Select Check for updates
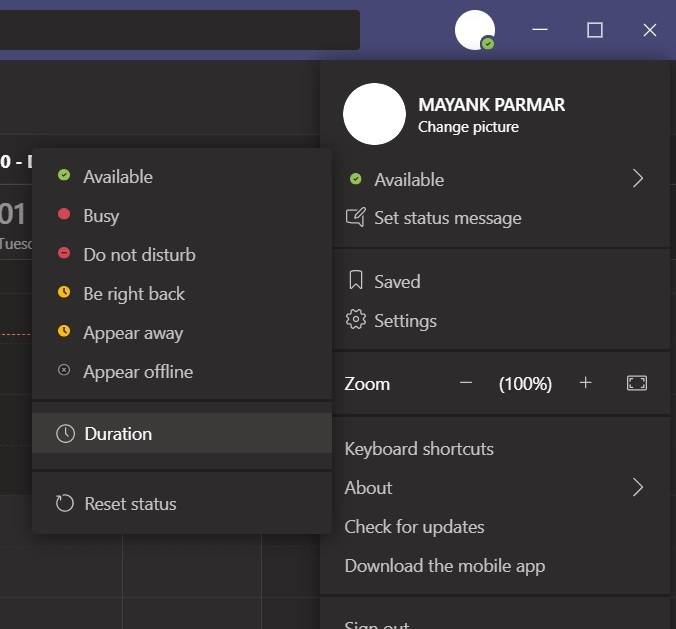Viewport: 676px width, 629px height. pos(414,527)
